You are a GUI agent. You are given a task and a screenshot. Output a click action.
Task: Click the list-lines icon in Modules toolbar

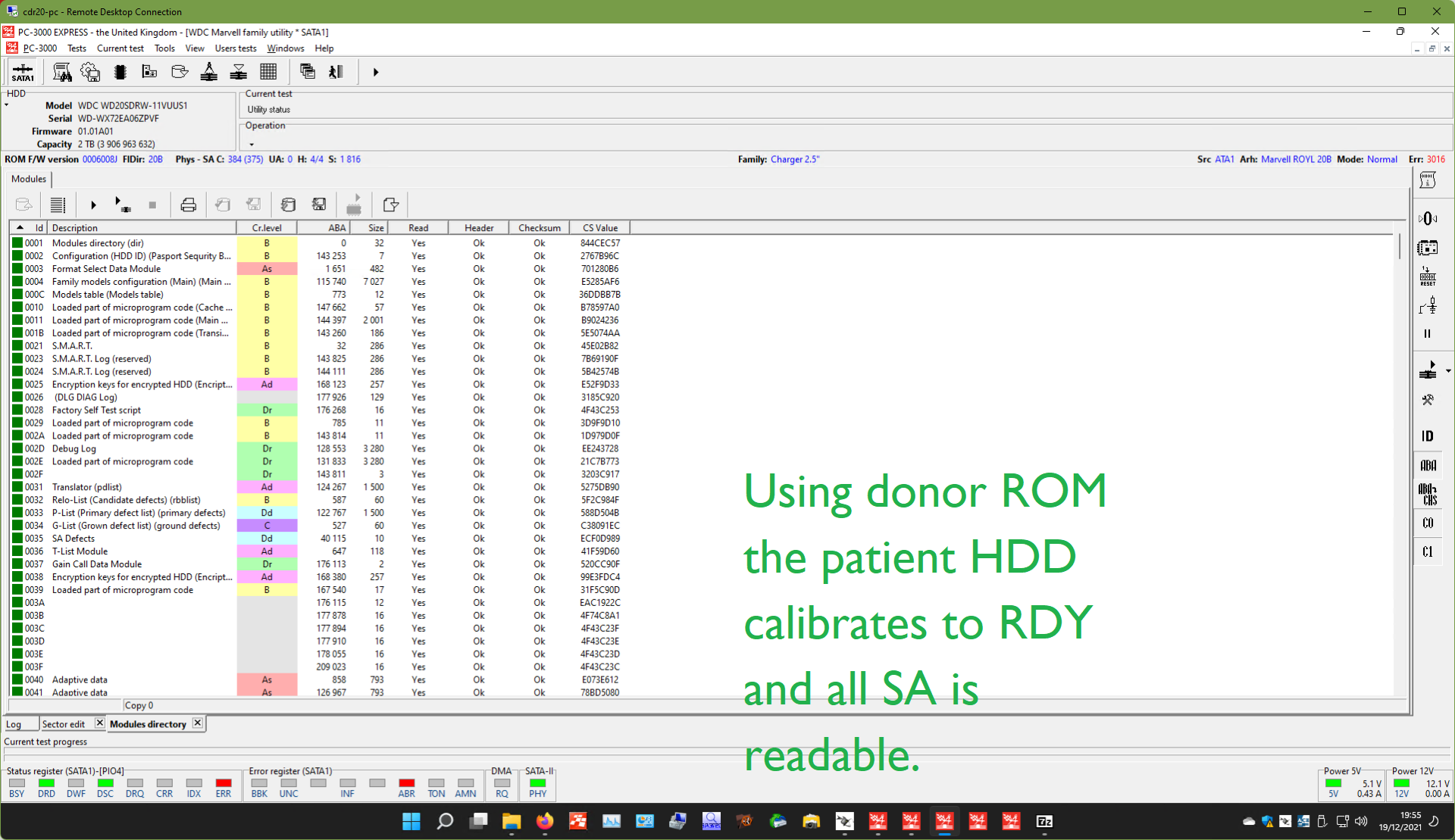tap(58, 205)
